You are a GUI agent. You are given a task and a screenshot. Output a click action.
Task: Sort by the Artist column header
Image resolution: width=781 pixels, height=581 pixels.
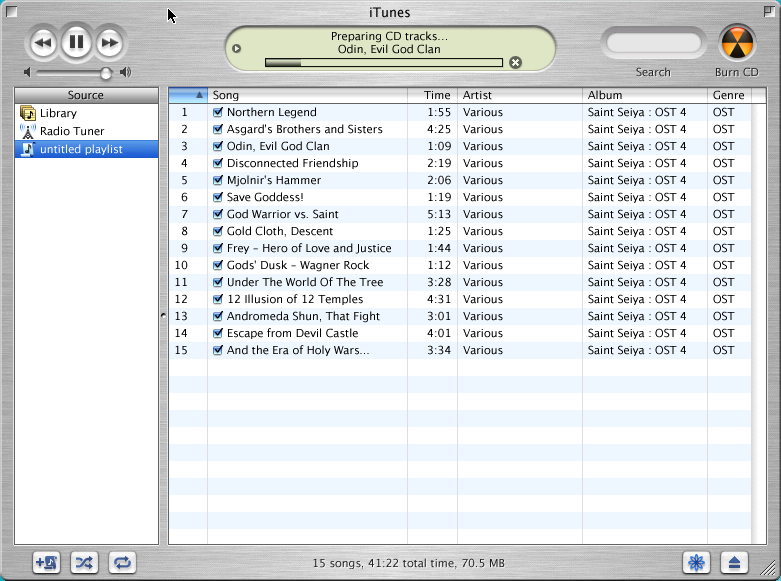[520, 95]
